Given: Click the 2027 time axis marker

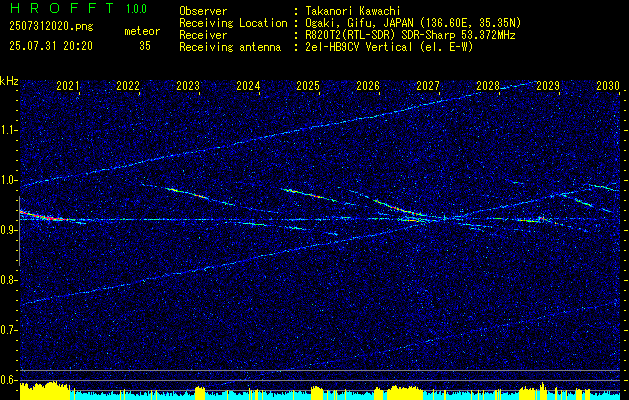Looking at the screenshot, I should [x=428, y=86].
